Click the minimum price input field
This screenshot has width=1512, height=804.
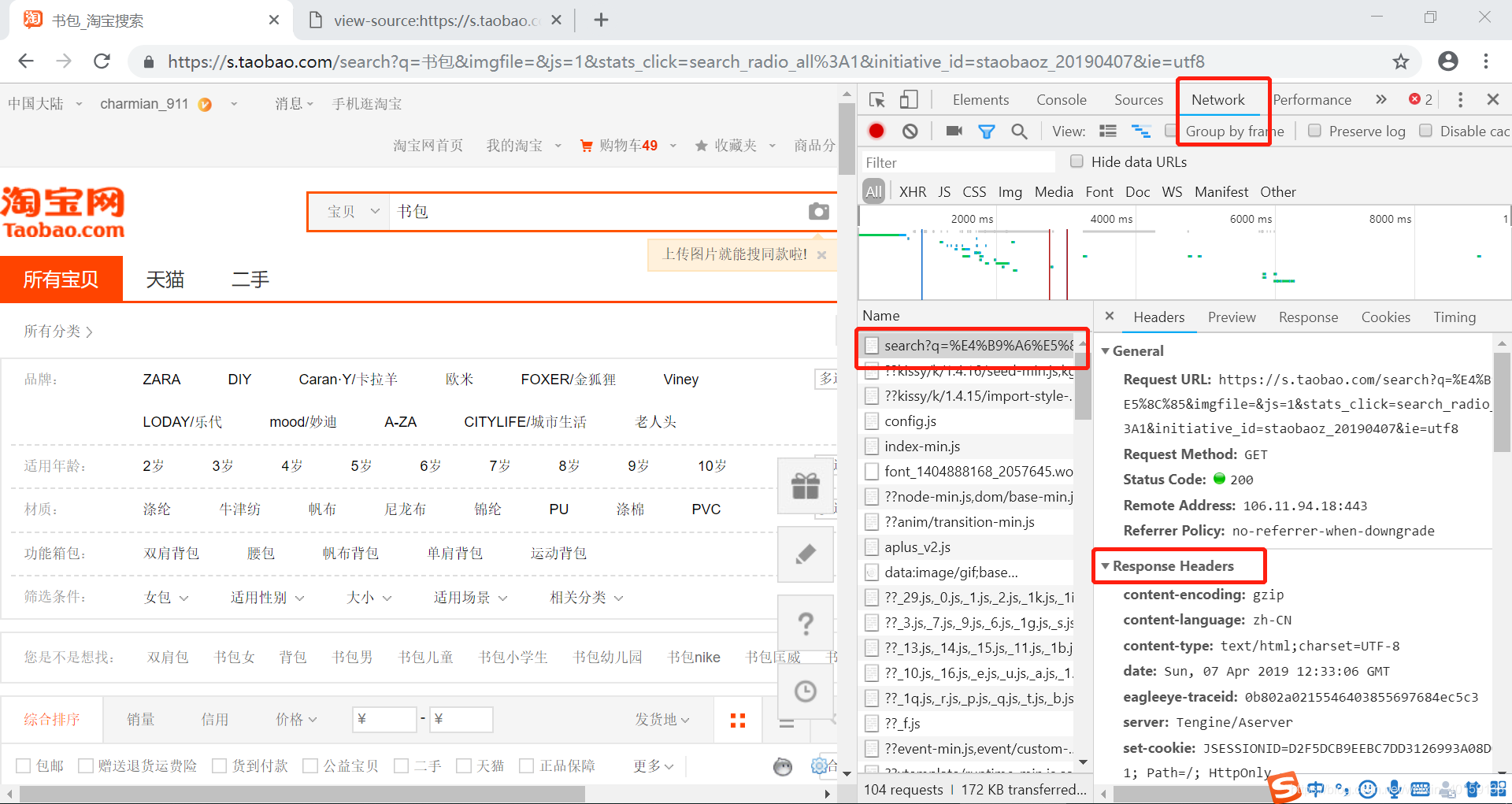point(384,719)
